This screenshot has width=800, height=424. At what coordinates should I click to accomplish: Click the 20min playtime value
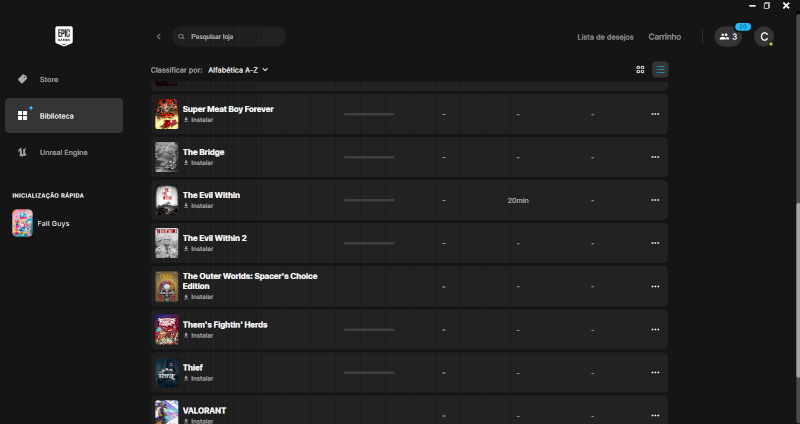518,201
